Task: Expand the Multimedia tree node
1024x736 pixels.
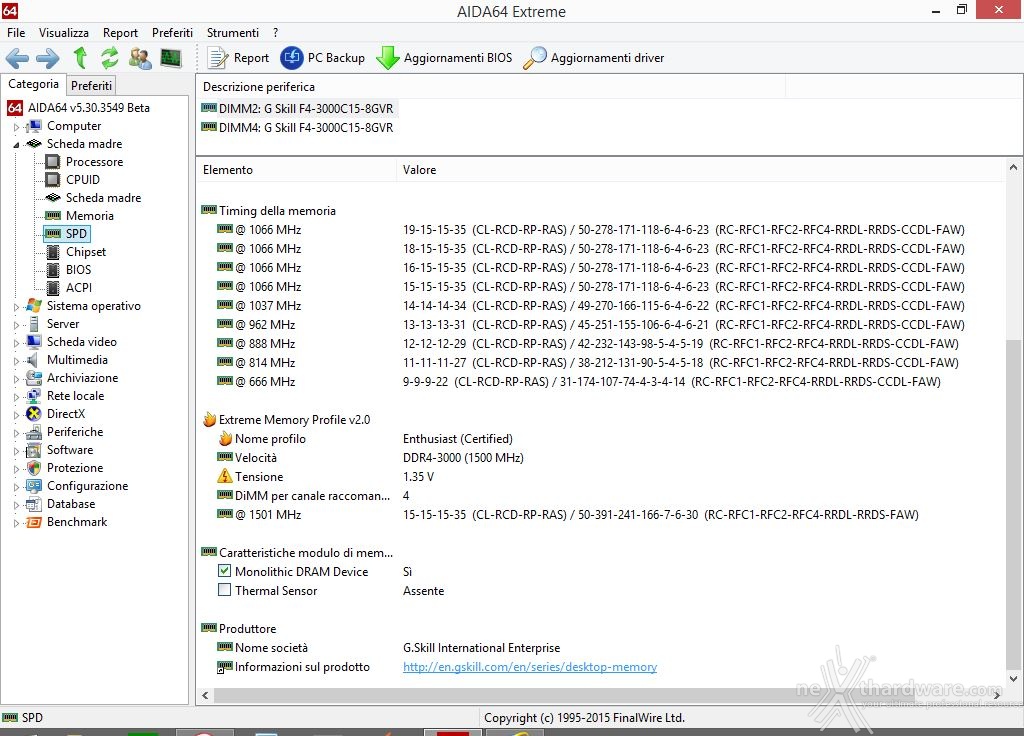Action: (16, 360)
